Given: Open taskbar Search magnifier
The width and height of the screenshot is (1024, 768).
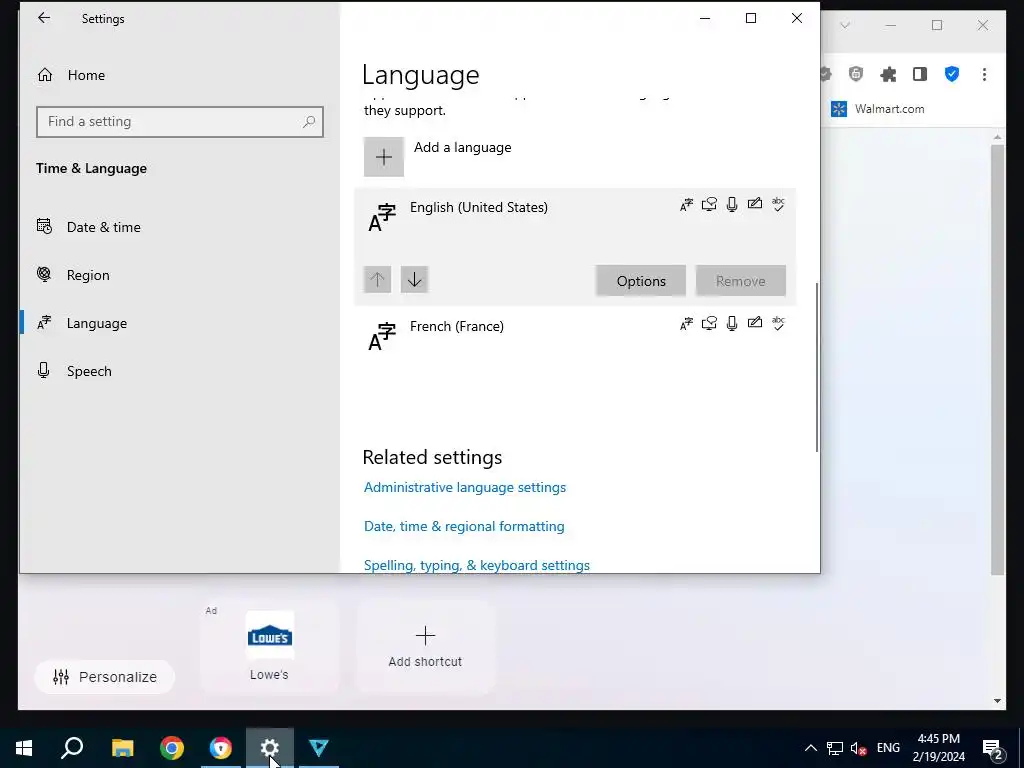Looking at the screenshot, I should coord(72,748).
